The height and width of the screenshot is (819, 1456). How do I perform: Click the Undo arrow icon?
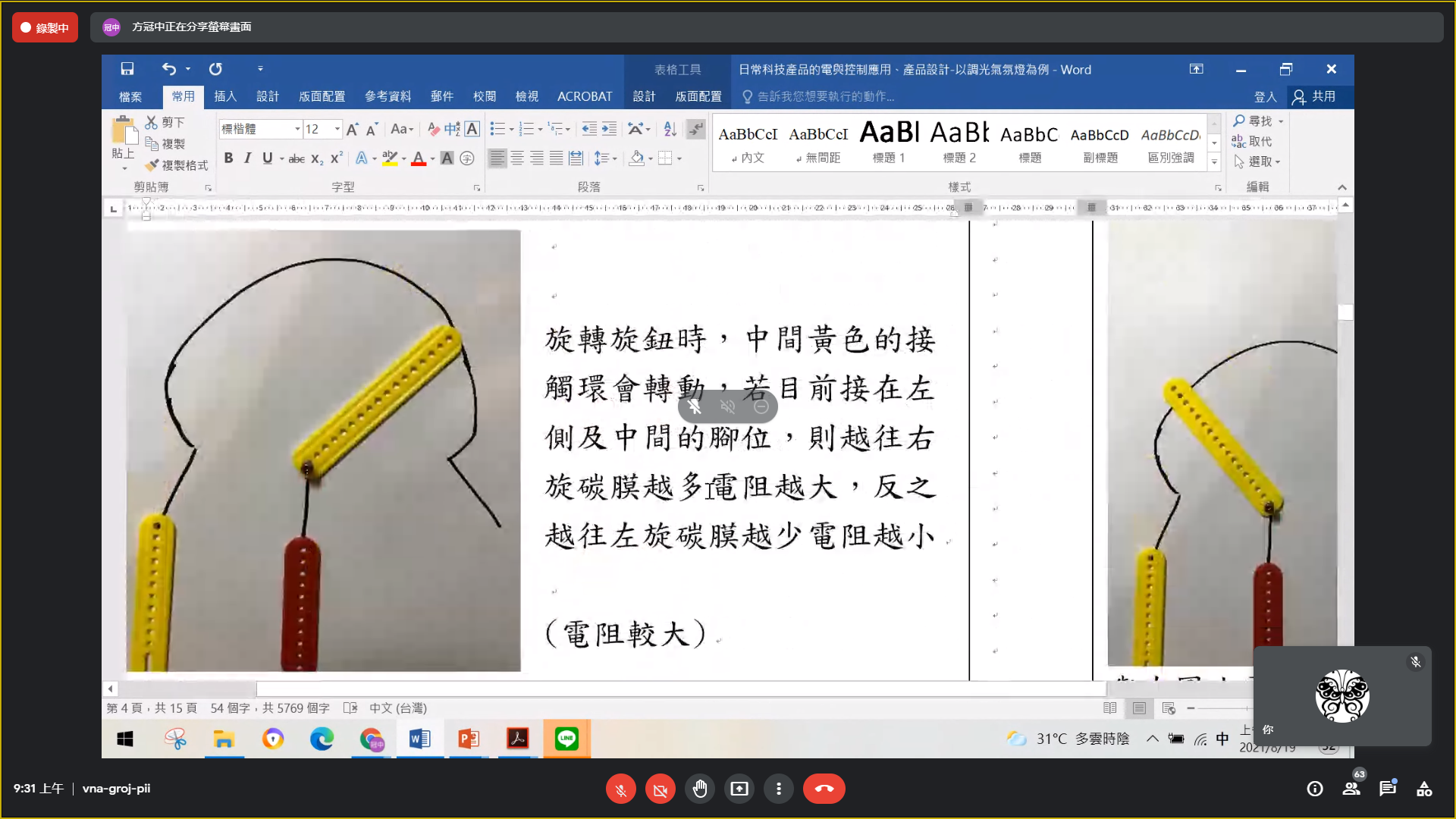(168, 69)
